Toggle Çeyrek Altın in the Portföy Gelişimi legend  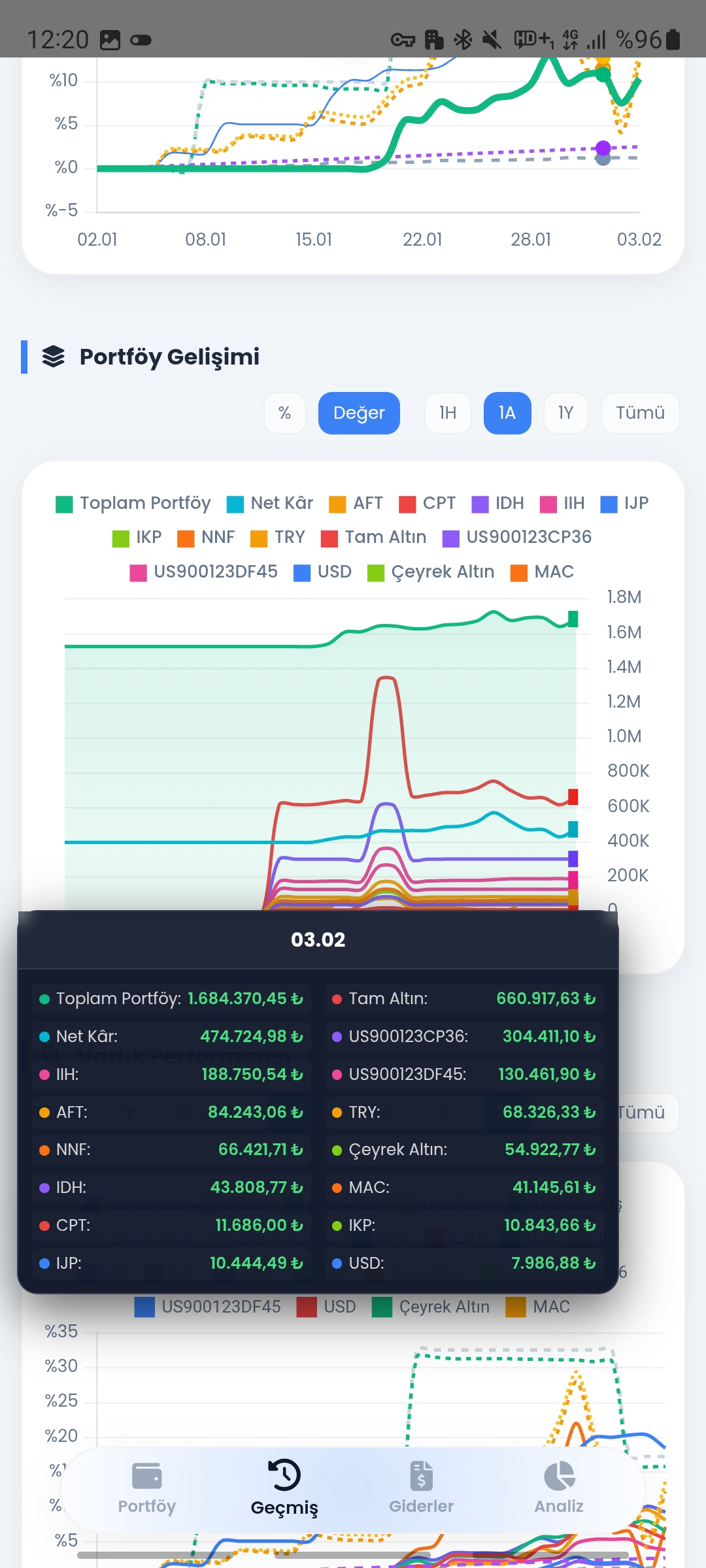[431, 572]
